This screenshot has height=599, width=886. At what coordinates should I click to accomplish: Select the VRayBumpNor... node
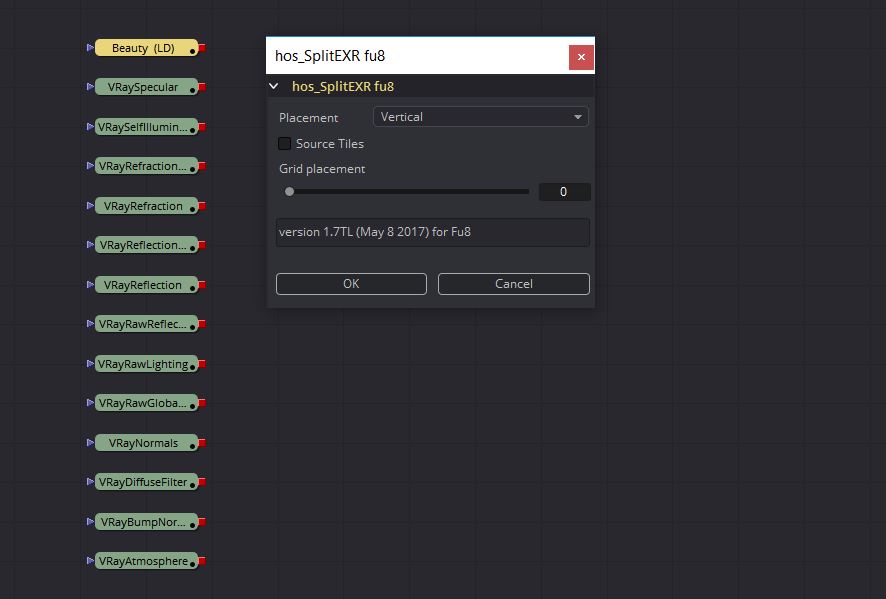click(146, 523)
